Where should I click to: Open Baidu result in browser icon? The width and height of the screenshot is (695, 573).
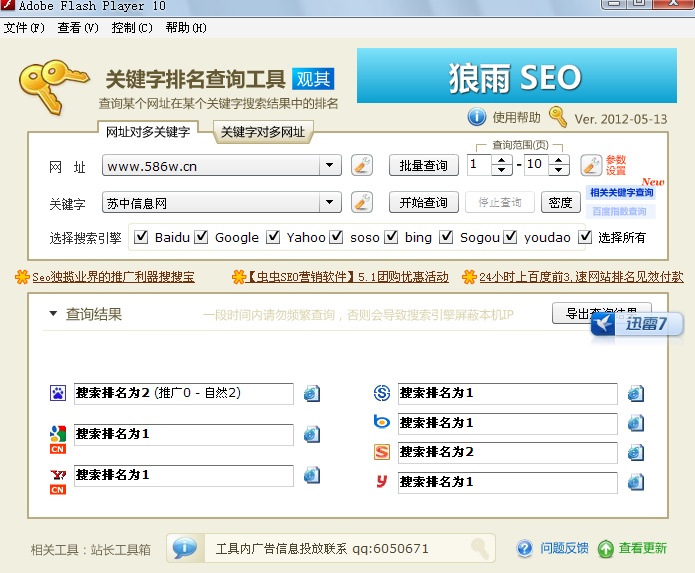click(x=312, y=394)
